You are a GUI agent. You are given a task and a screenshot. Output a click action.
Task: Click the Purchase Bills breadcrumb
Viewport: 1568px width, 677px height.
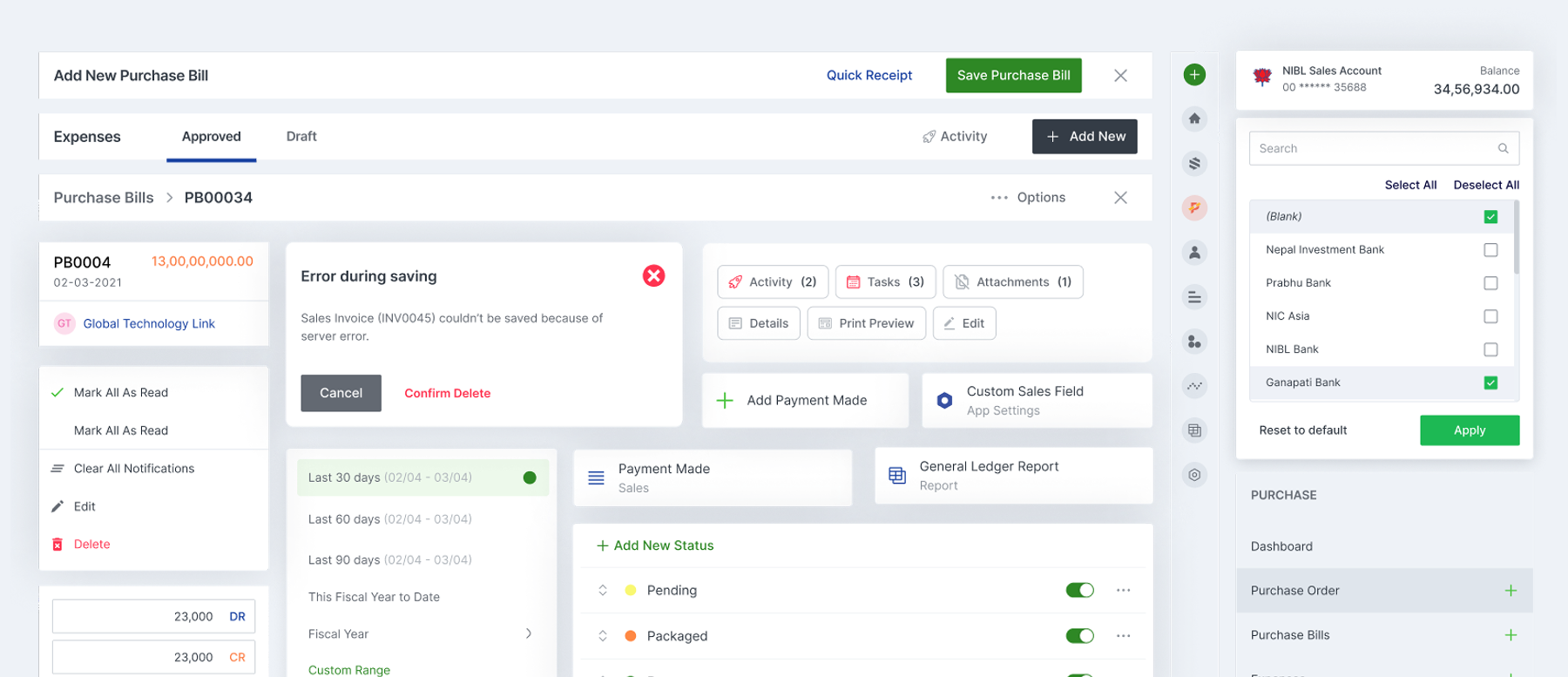point(104,198)
